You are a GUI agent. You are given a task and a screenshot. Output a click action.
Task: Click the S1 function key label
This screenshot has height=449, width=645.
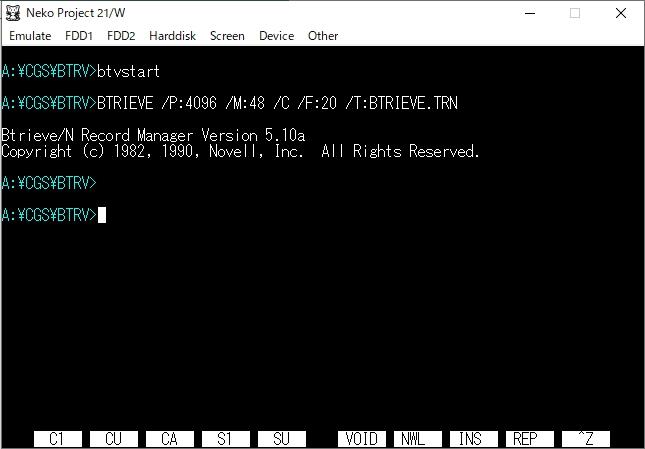[x=225, y=439]
